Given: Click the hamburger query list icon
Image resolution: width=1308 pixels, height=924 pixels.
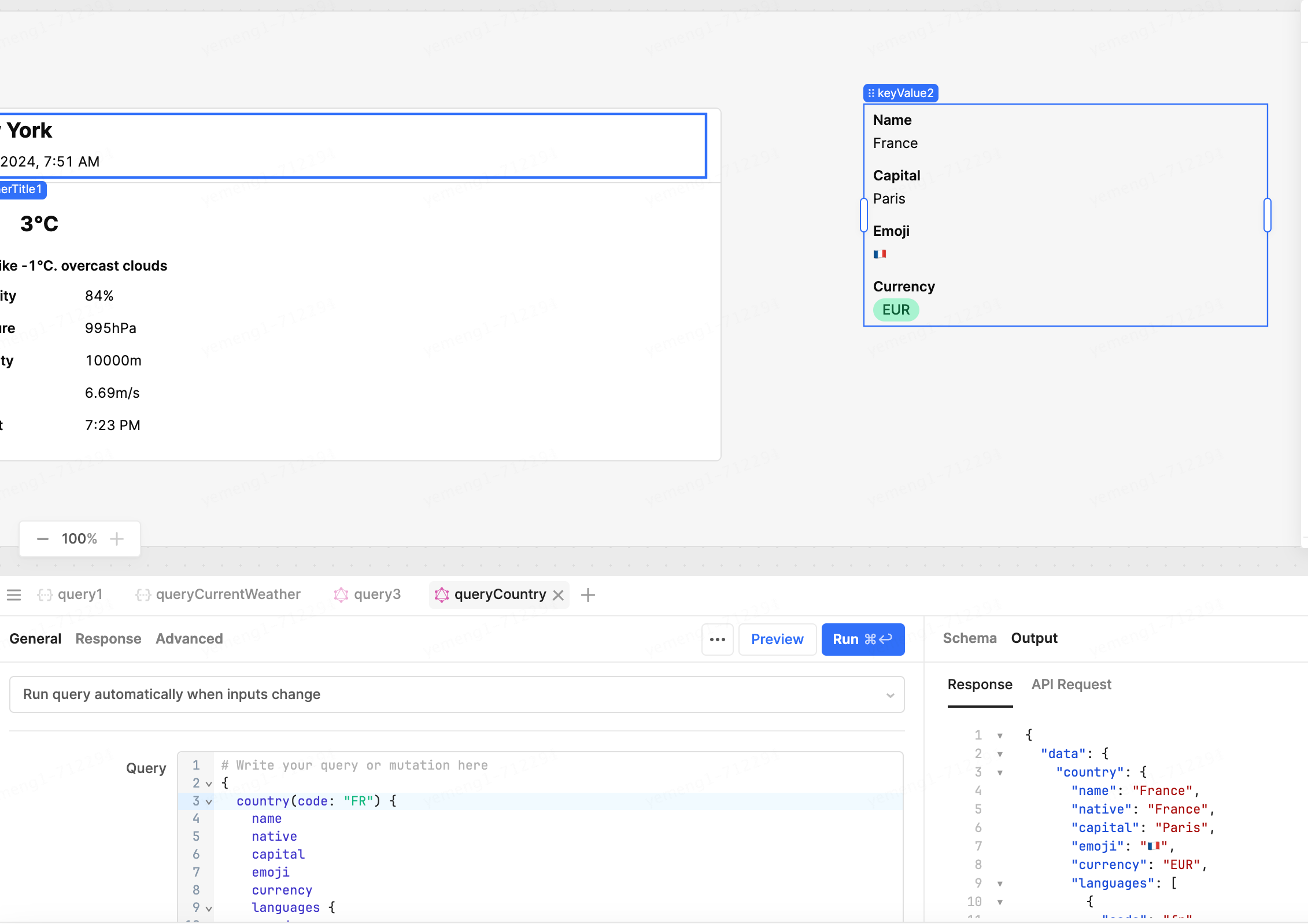Looking at the screenshot, I should pos(14,594).
